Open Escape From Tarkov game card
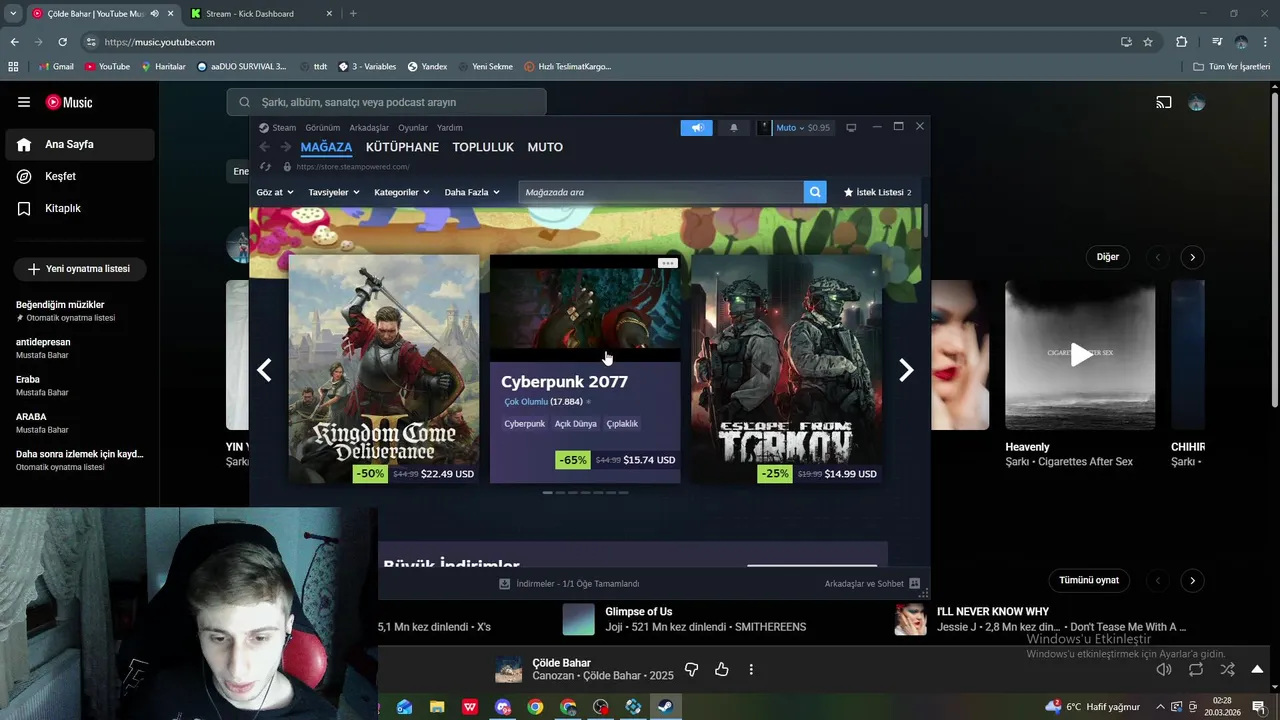Viewport: 1280px width, 720px height. coord(786,369)
